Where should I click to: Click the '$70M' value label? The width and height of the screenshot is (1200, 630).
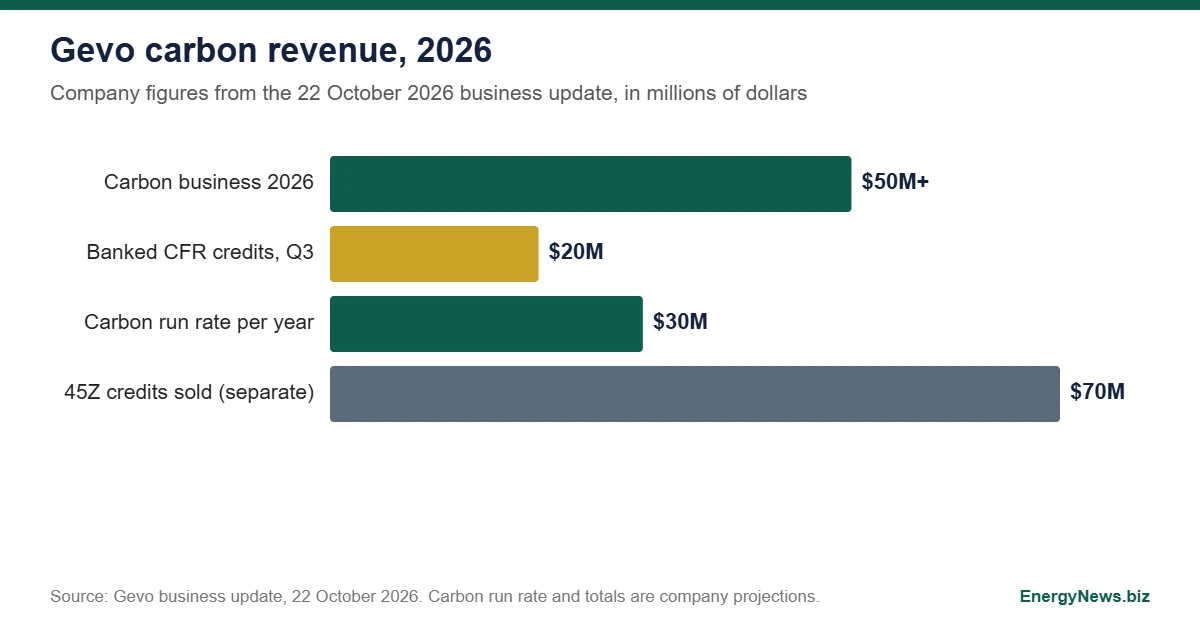click(1097, 392)
